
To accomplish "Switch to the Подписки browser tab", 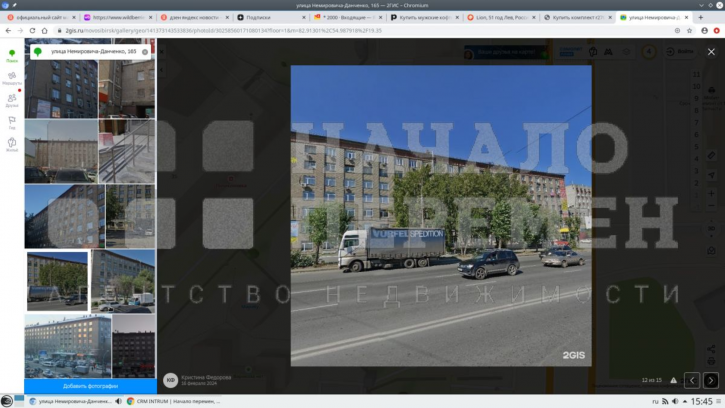I will tap(271, 17).
